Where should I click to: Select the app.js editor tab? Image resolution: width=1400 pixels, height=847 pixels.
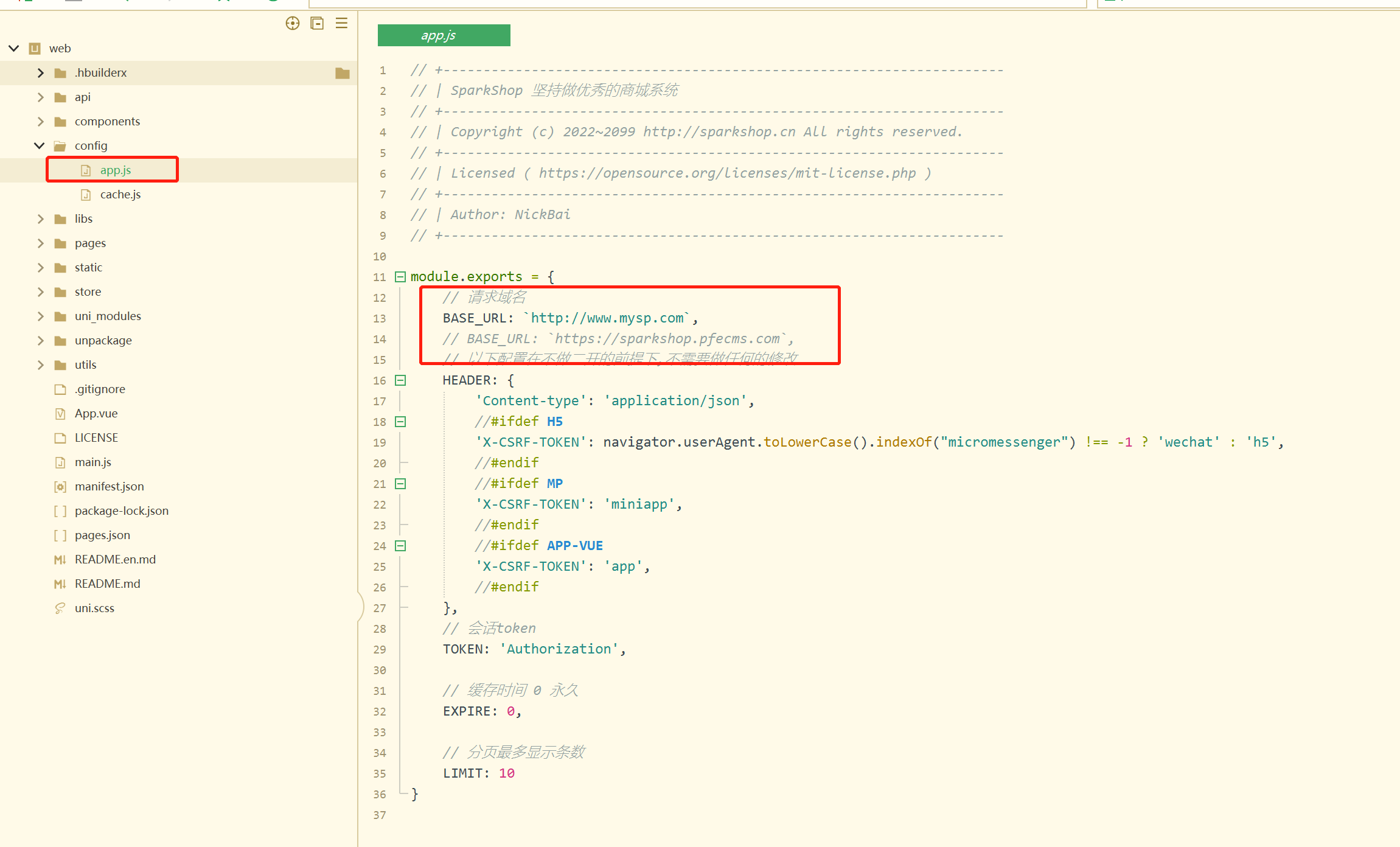444,35
